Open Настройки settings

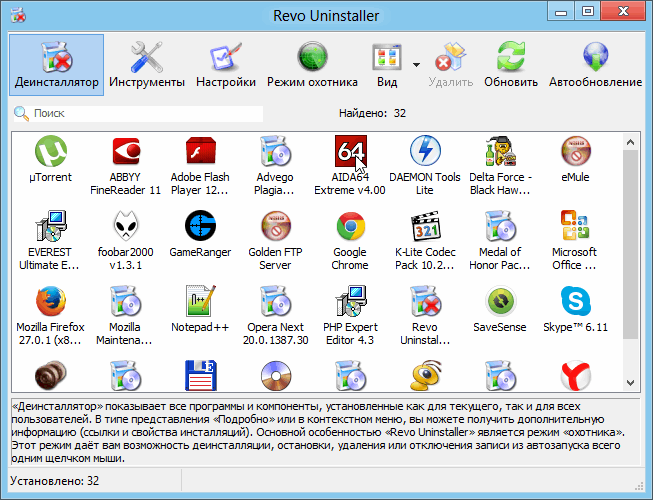226,65
